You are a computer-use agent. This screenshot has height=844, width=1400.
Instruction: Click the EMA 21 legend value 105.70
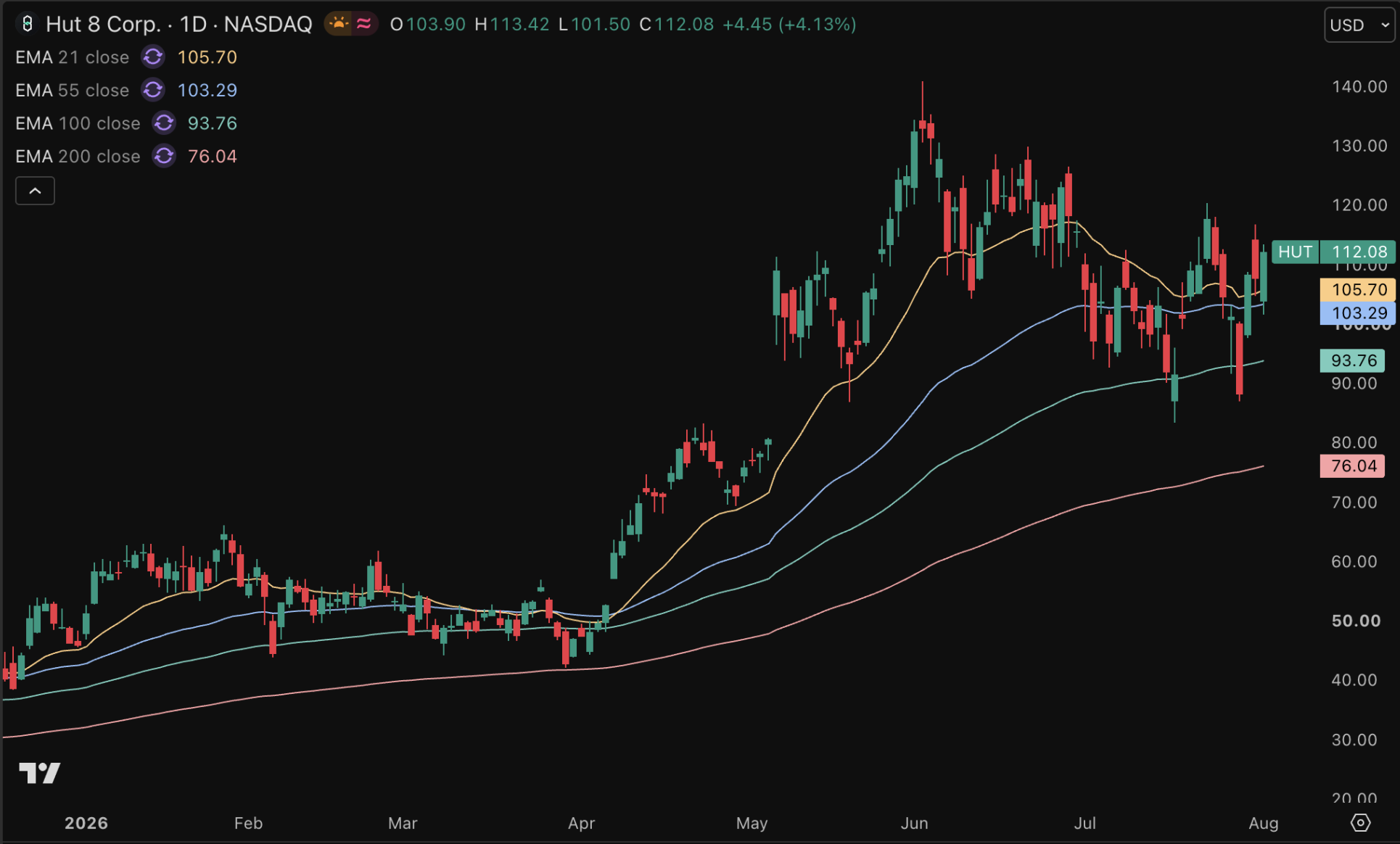[x=207, y=57]
